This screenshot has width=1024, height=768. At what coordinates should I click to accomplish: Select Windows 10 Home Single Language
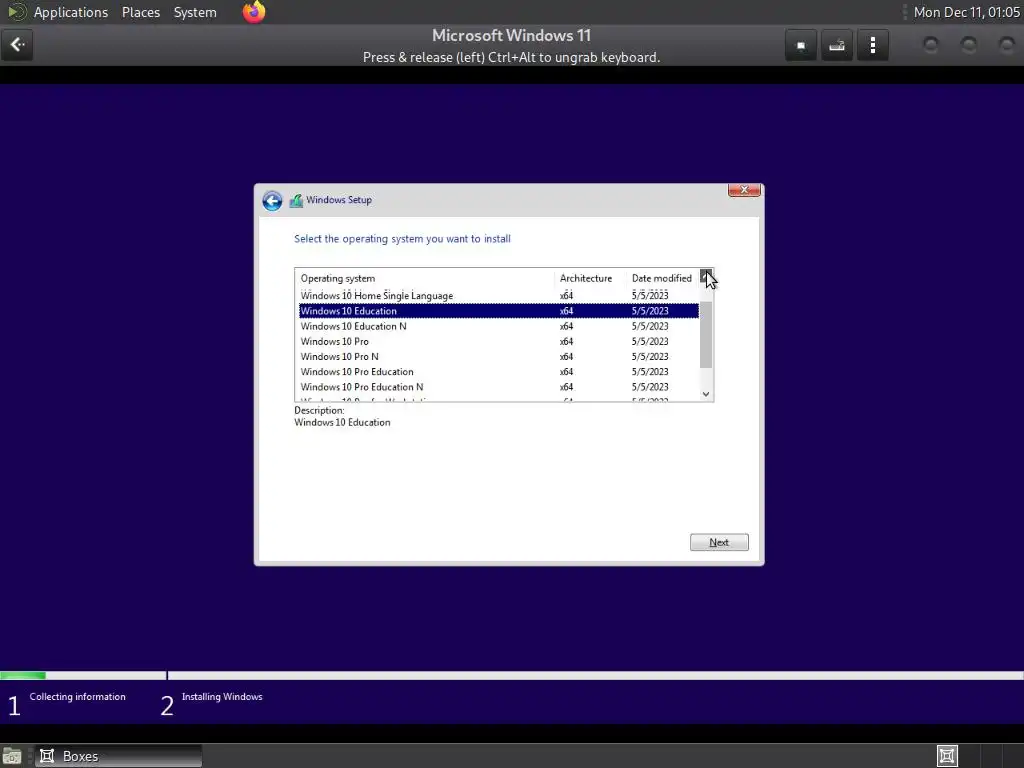point(498,296)
